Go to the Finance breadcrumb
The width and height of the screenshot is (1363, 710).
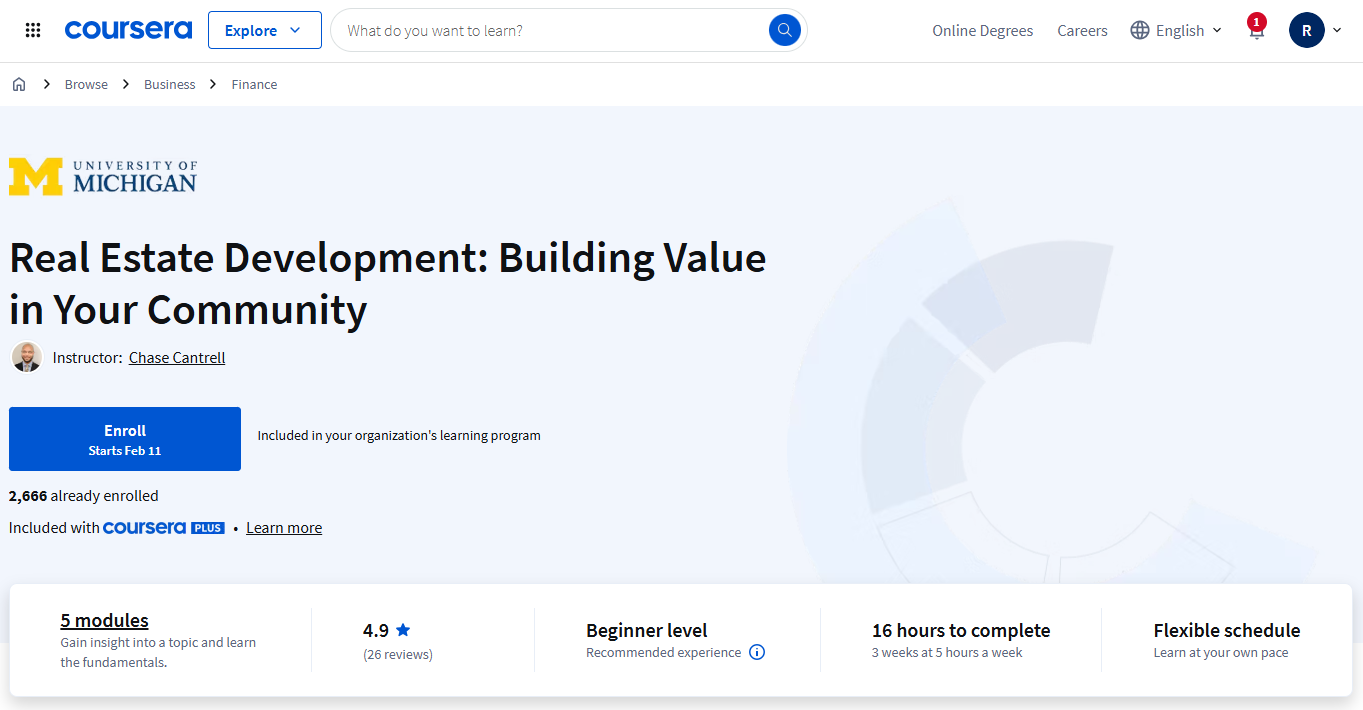point(254,84)
